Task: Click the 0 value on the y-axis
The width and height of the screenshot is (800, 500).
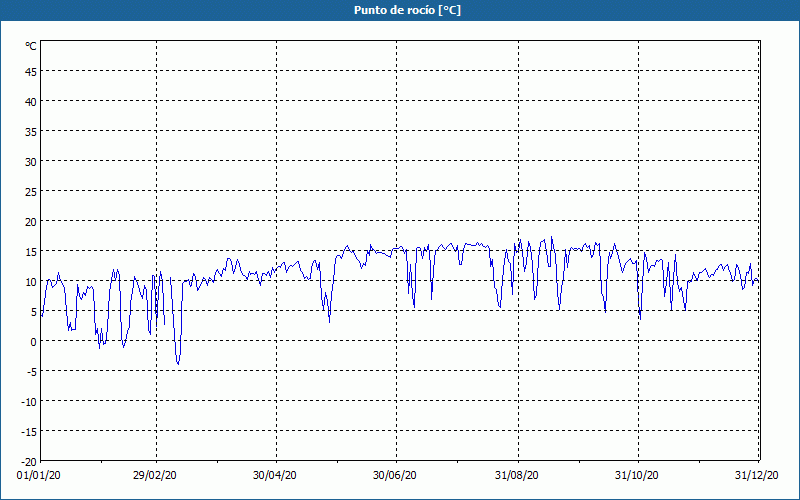Action: [34, 342]
